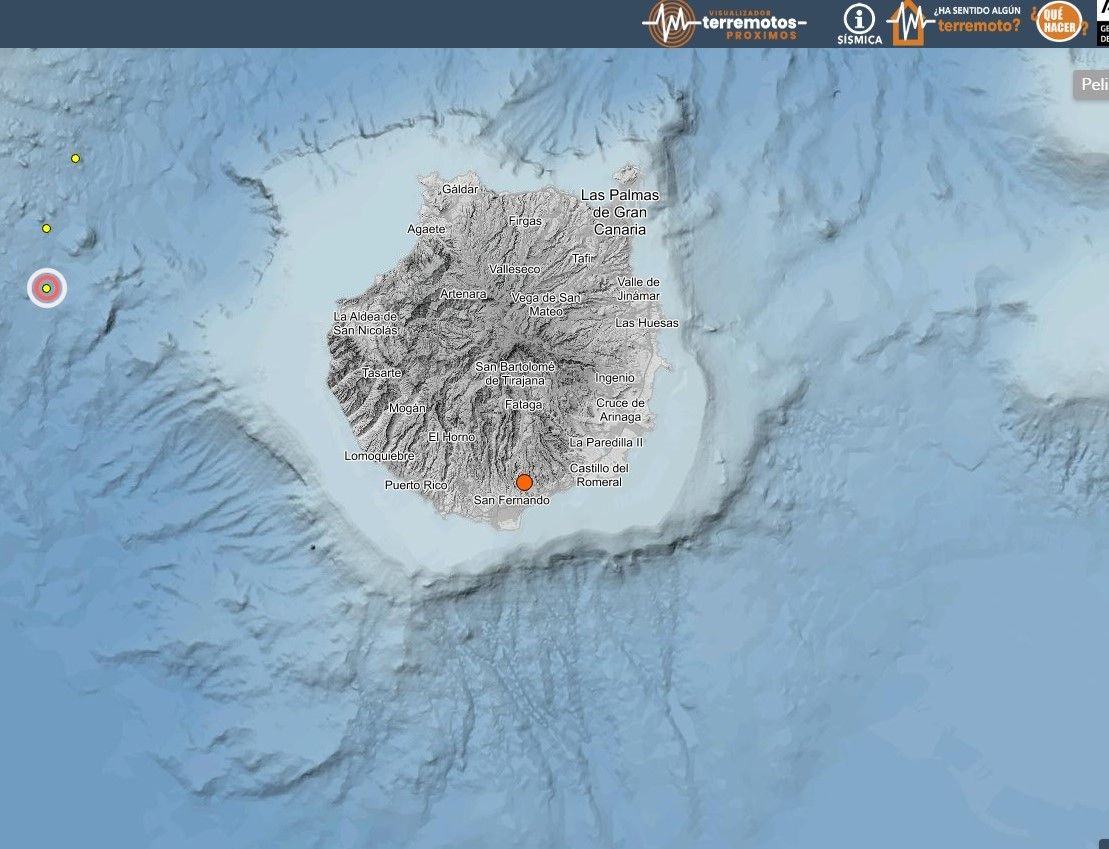
Task: Click the partially visible logo at far right of header
Action: point(1102,23)
